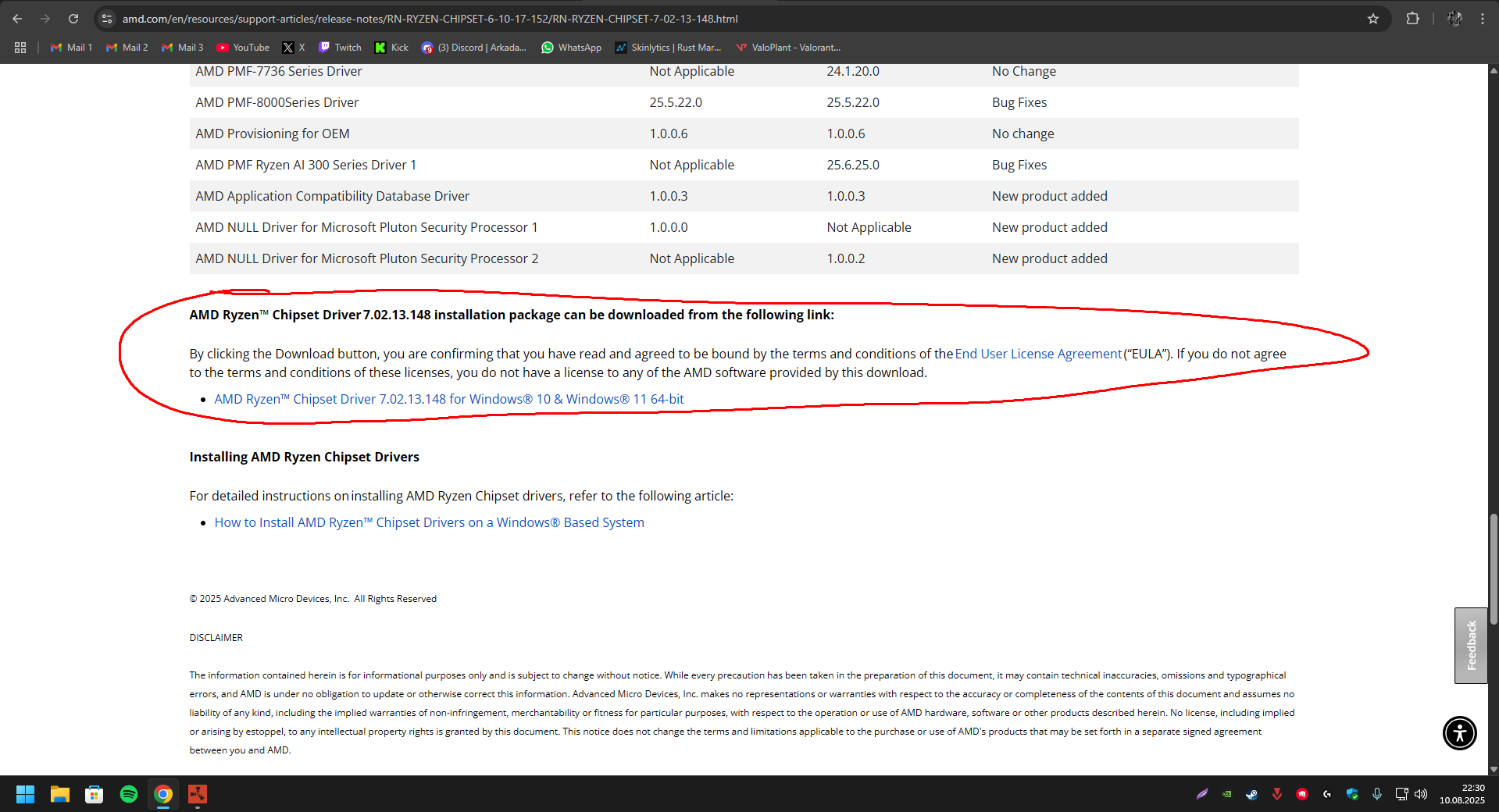
Task: Open the clock and date flyout
Action: click(1462, 794)
